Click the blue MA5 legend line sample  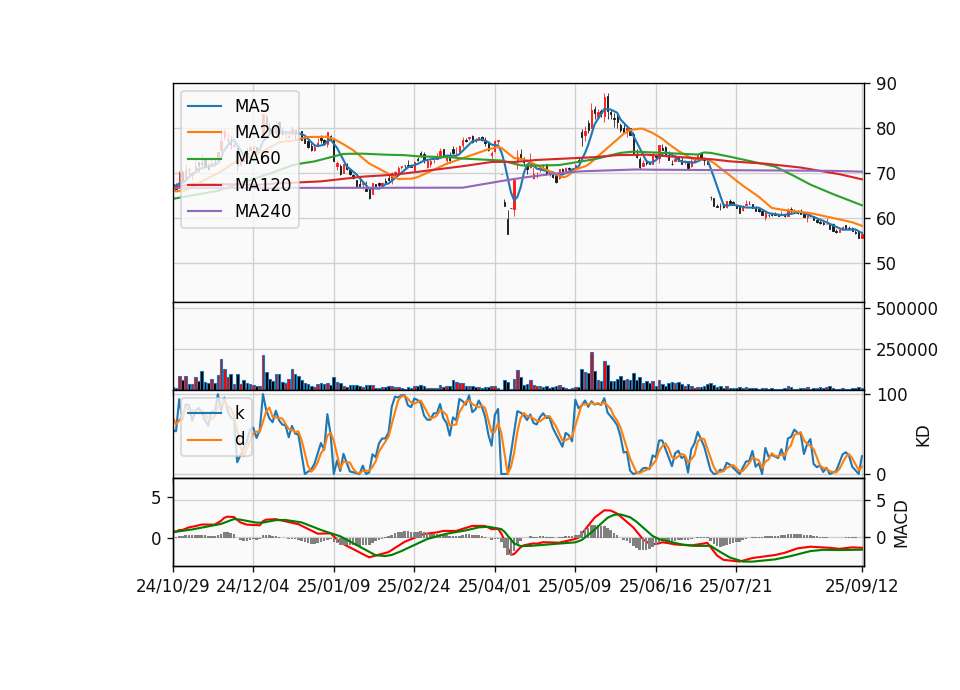[204, 106]
